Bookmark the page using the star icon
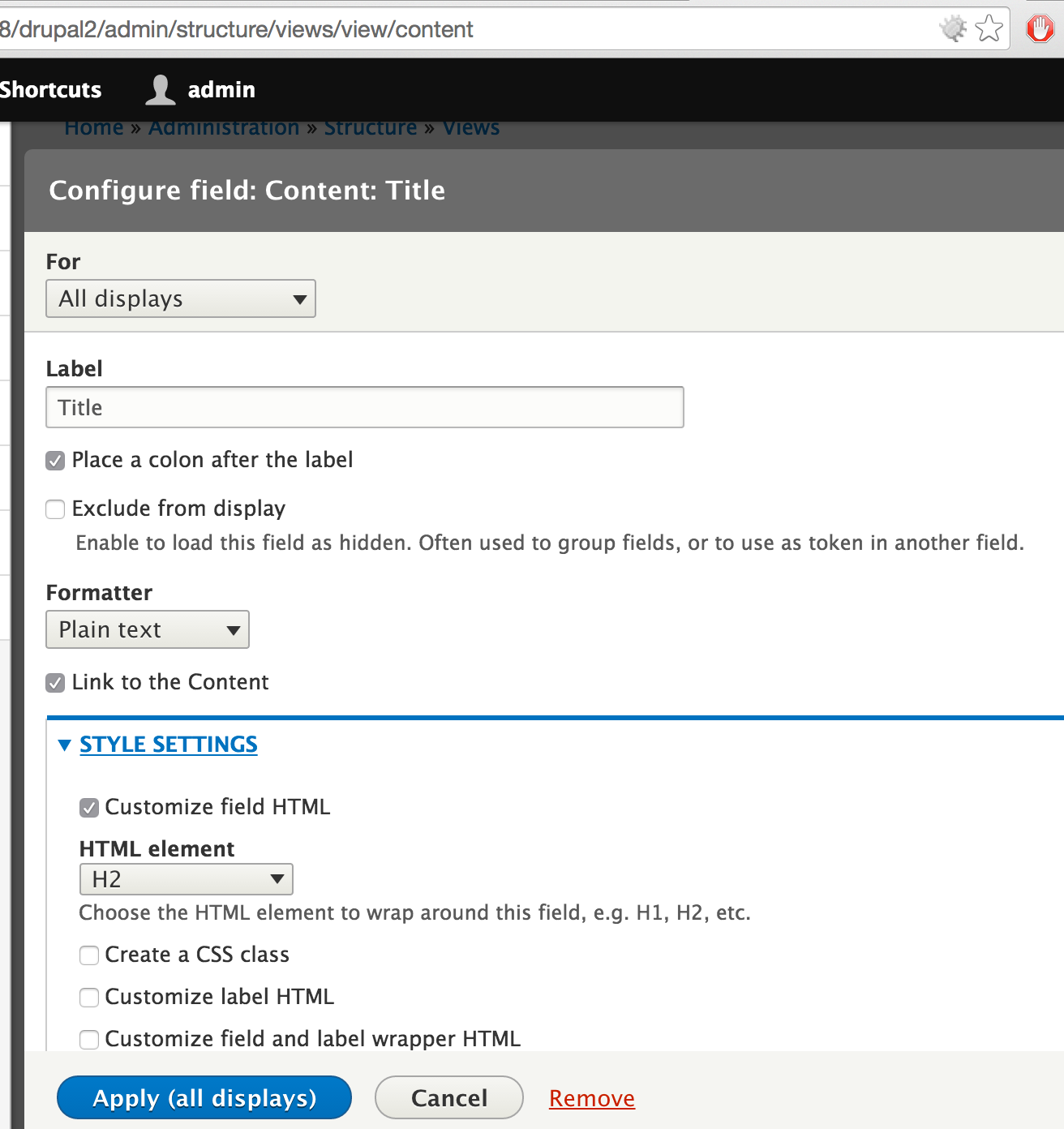 coord(989,28)
